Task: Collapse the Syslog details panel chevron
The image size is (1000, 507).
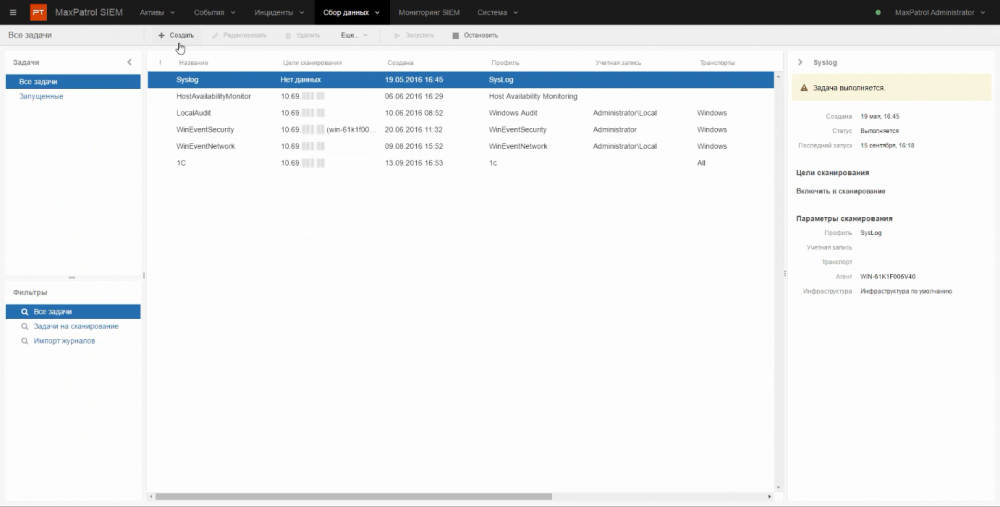Action: click(x=800, y=62)
